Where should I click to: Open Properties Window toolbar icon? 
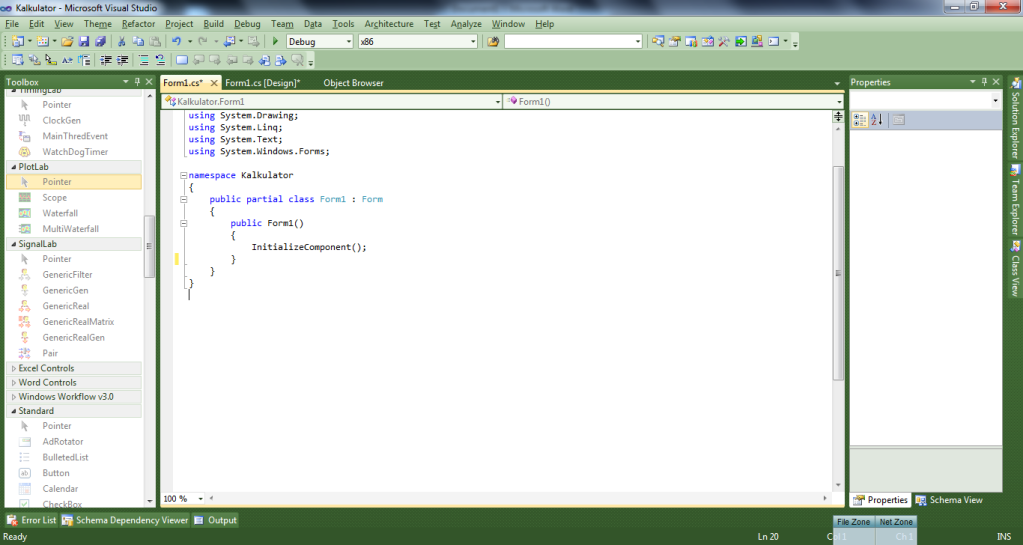pyautogui.click(x=675, y=41)
